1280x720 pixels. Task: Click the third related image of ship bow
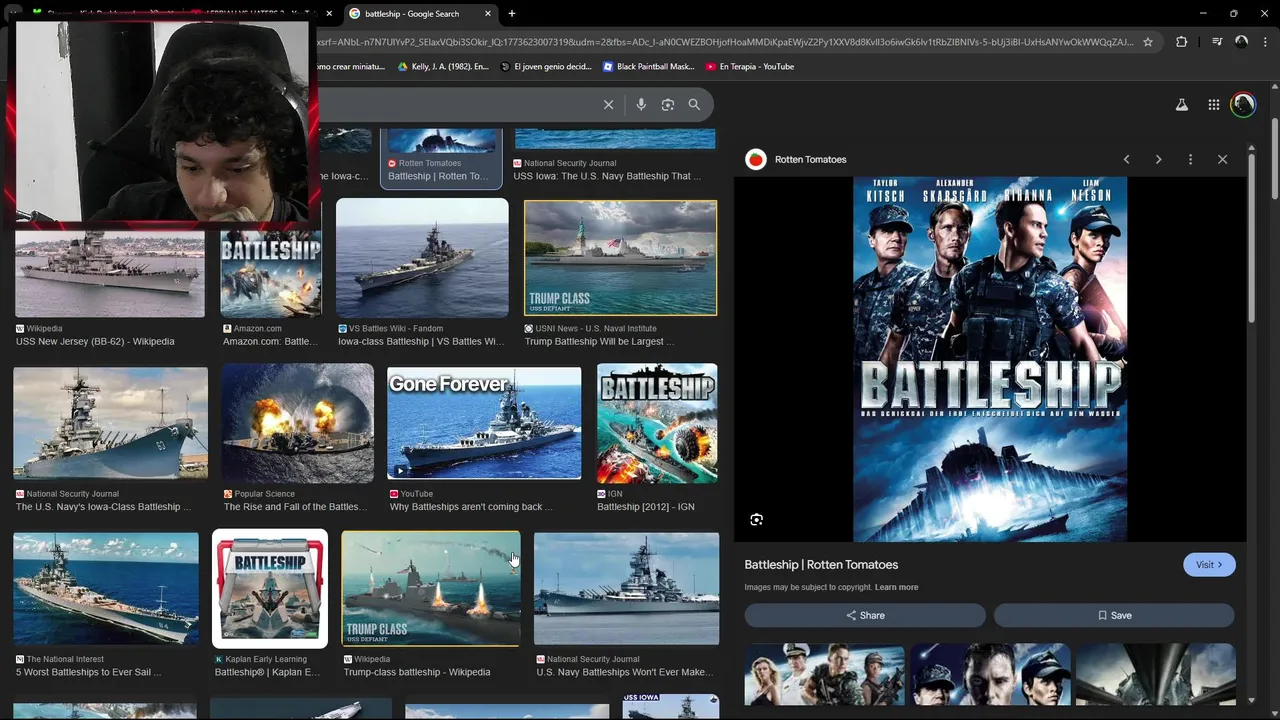(x=1156, y=675)
